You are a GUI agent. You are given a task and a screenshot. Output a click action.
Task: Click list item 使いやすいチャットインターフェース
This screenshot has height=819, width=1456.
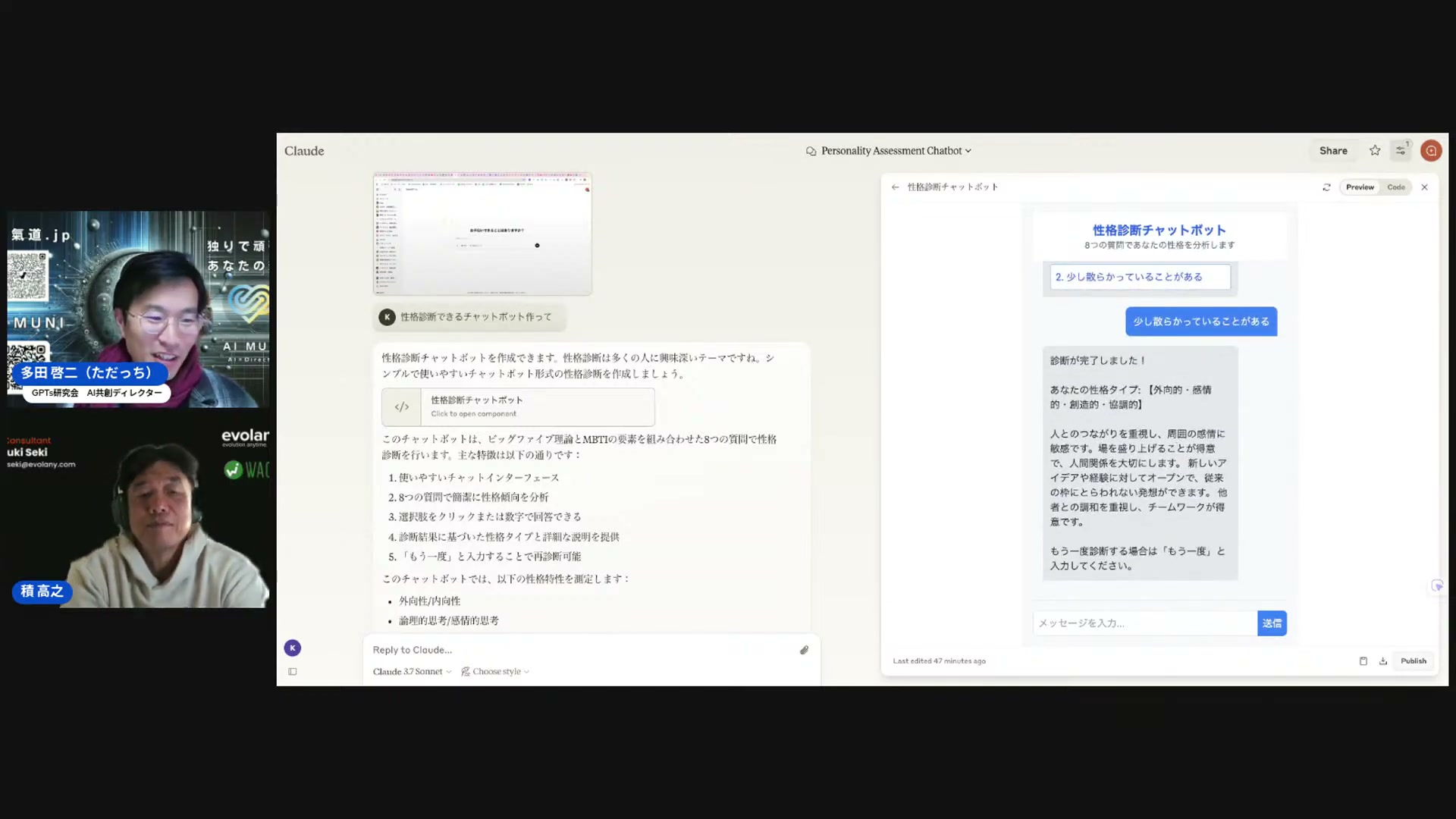point(479,478)
